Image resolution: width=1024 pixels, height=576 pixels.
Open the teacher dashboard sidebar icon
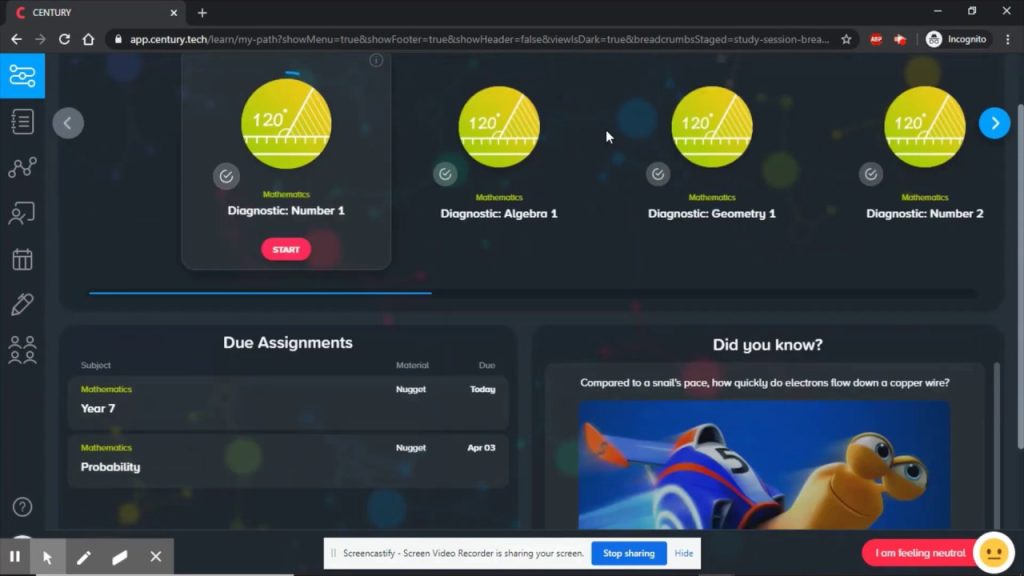pyautogui.click(x=22, y=214)
